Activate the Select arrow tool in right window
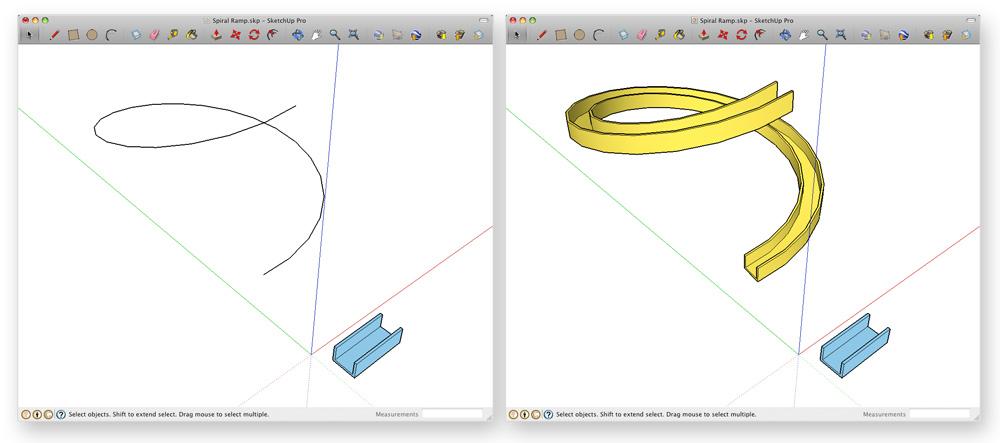Screen dimensions: 1000x443 click(x=517, y=34)
